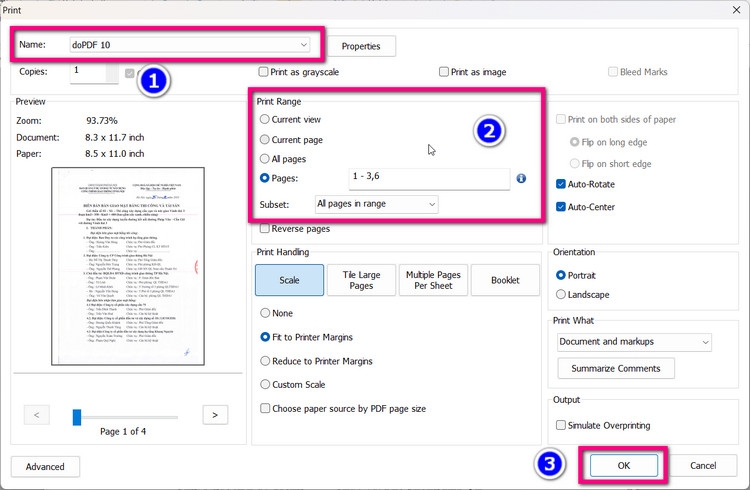
Task: Open Advanced print settings
Action: click(45, 467)
